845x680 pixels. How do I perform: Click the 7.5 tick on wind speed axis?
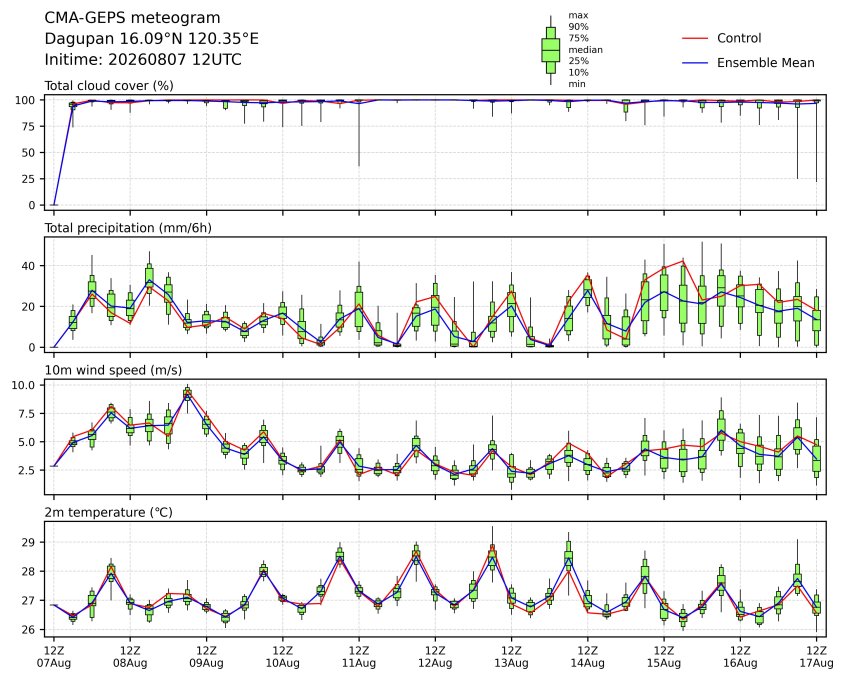click(x=27, y=414)
